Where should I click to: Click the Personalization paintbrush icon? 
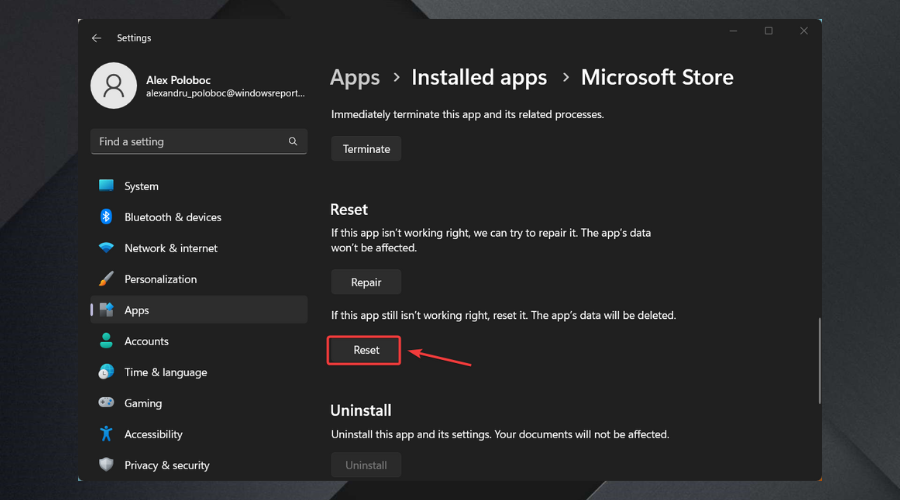pyautogui.click(x=106, y=279)
